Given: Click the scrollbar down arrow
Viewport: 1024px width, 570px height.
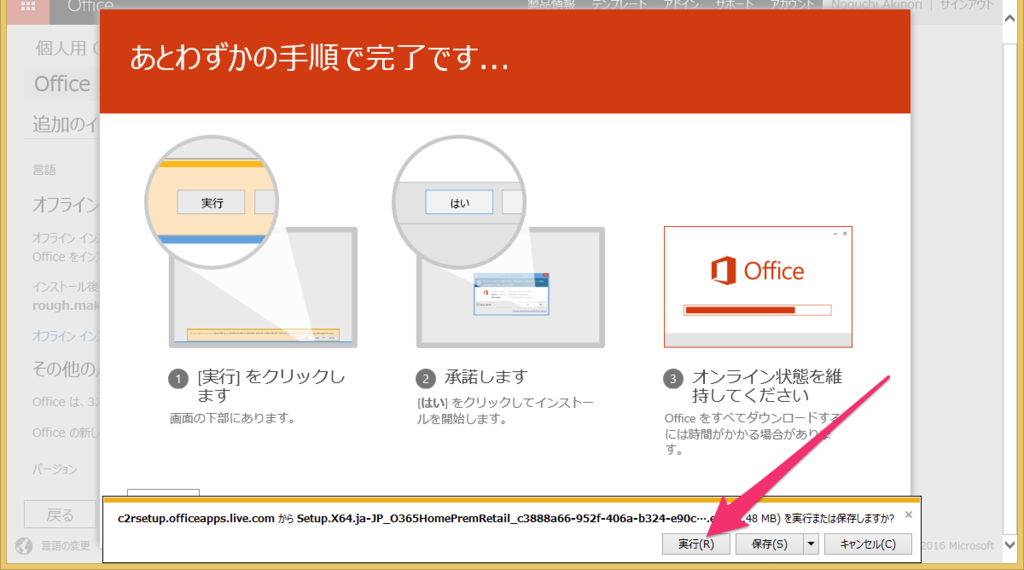Looking at the screenshot, I should (1010, 545).
